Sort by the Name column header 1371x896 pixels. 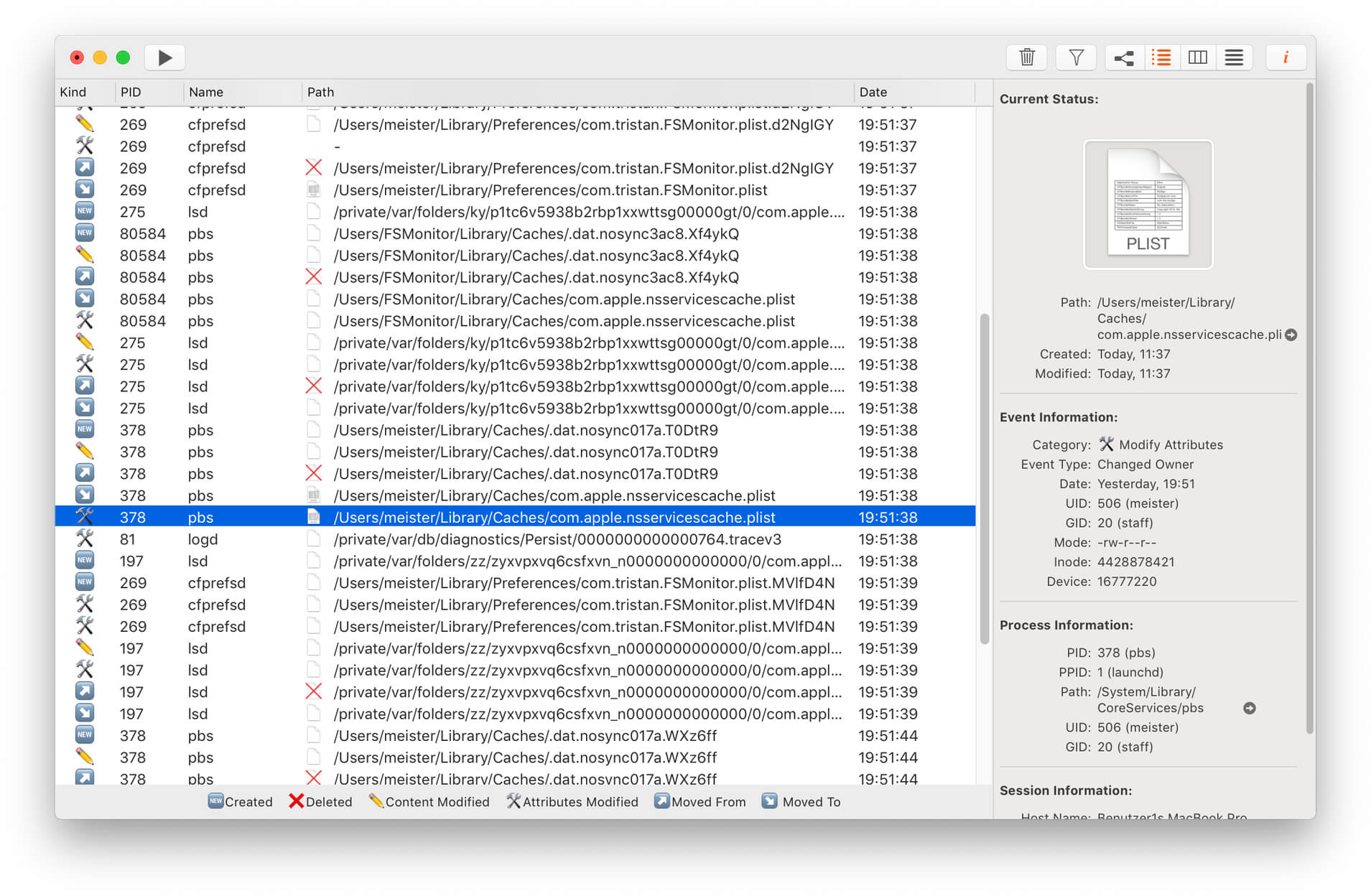point(242,92)
